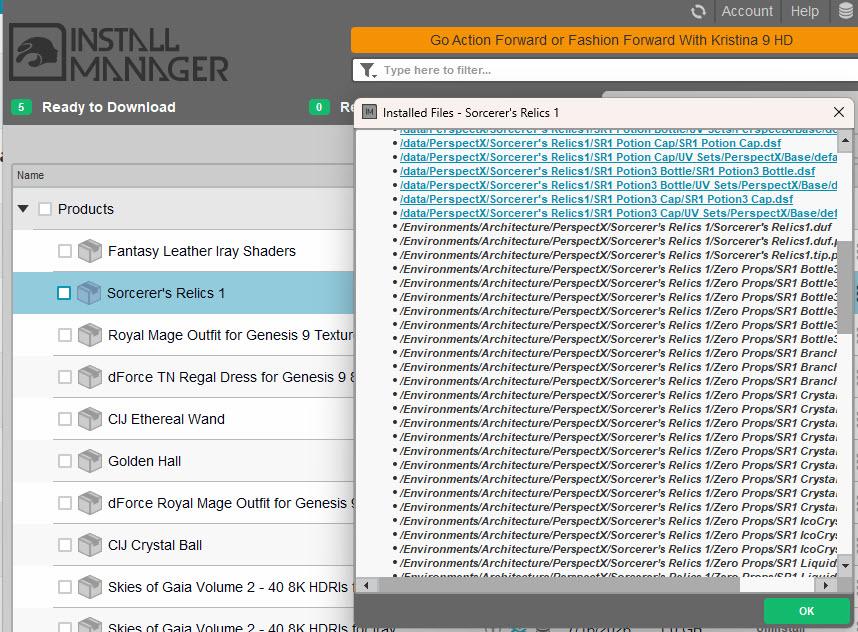Image resolution: width=858 pixels, height=632 pixels.
Task: Click first Skies of Gaia package icon
Action: (89, 587)
